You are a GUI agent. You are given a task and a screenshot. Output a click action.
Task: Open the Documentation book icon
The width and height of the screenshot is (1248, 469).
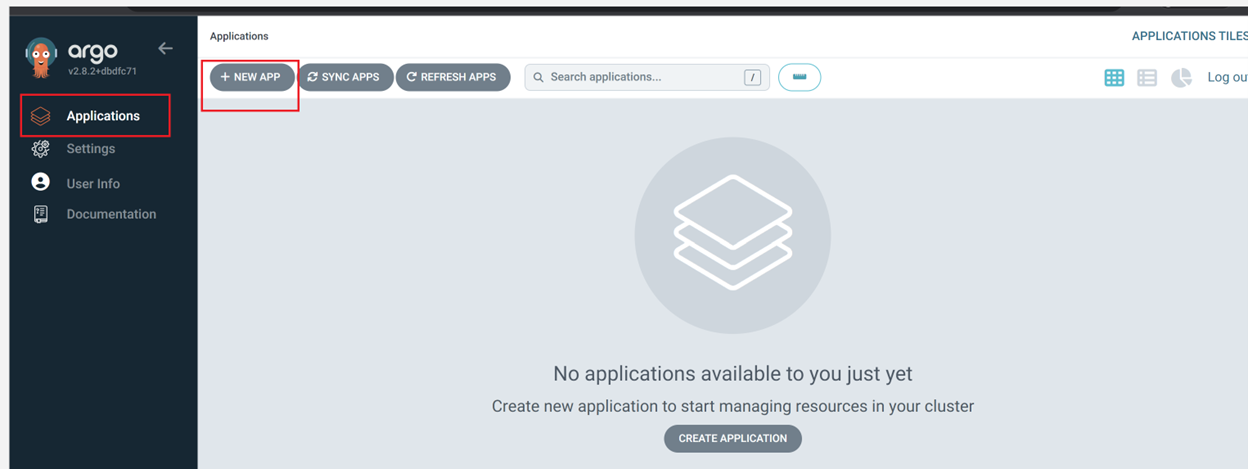click(x=41, y=214)
